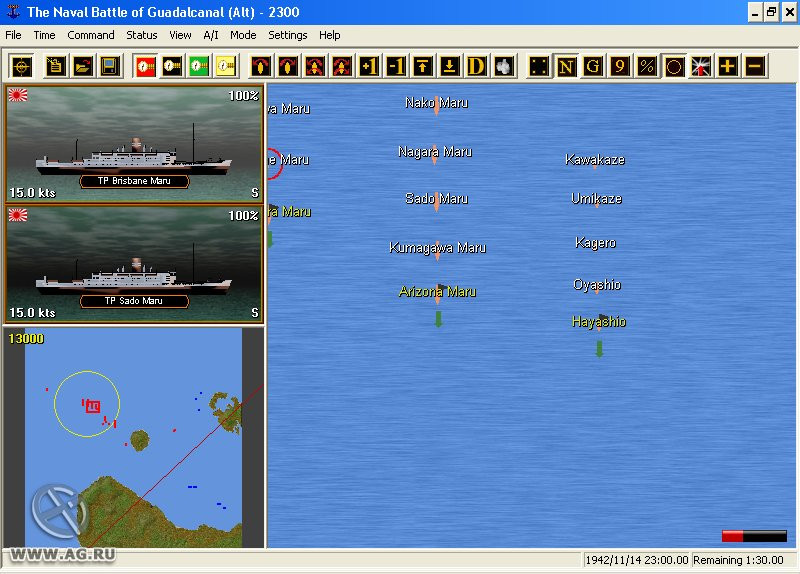Click the open folder toolbar icon
This screenshot has width=800, height=574.
(x=83, y=66)
